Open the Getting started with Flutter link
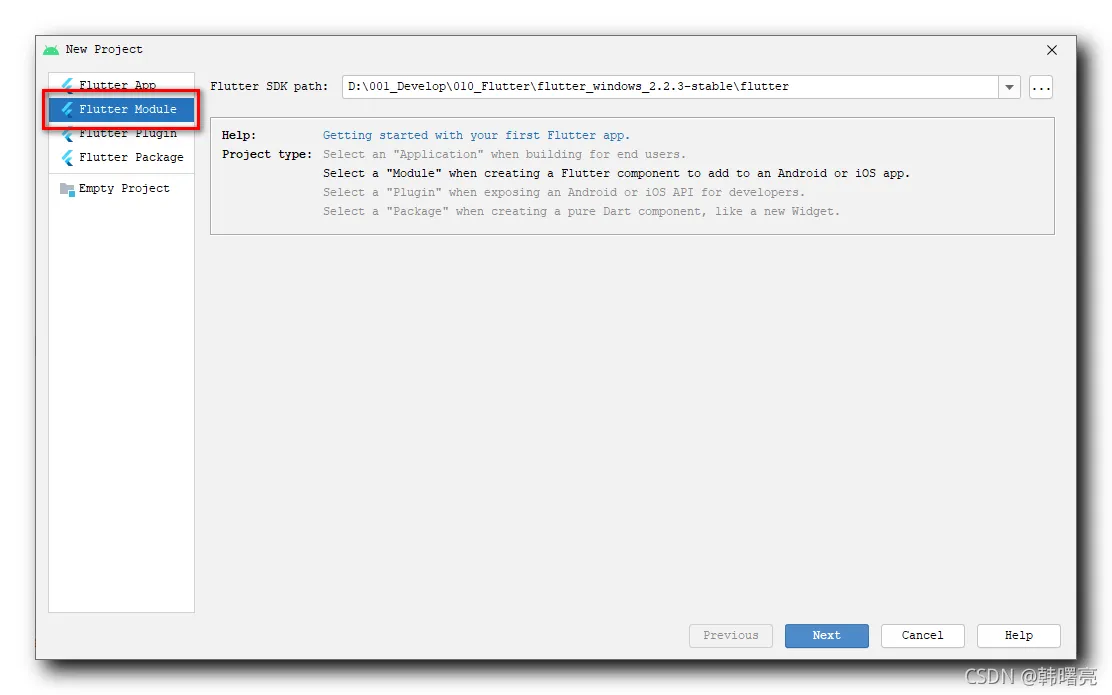Image resolution: width=1112 pixels, height=695 pixels. point(476,135)
